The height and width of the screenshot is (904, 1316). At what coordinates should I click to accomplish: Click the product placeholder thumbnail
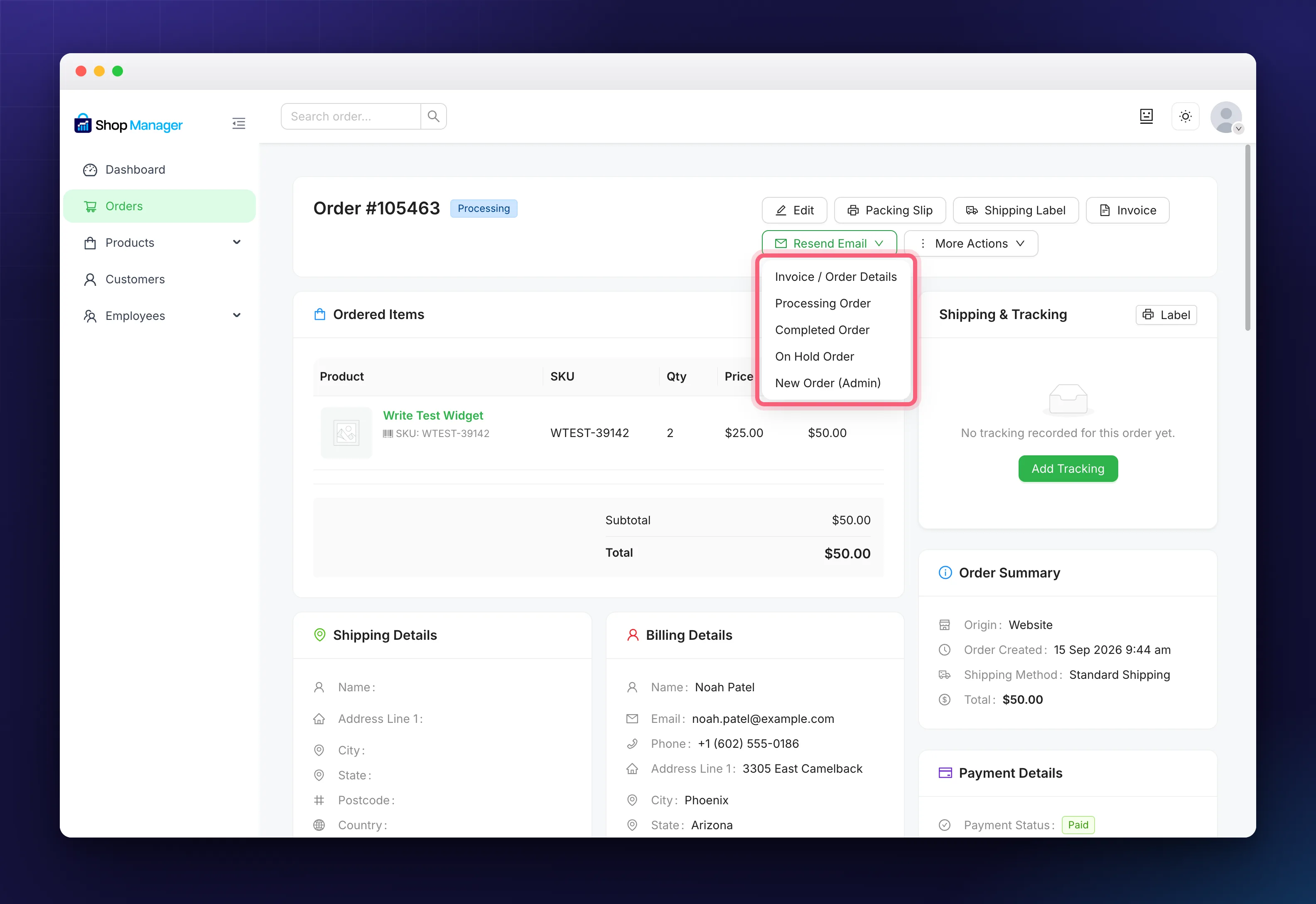pyautogui.click(x=346, y=433)
